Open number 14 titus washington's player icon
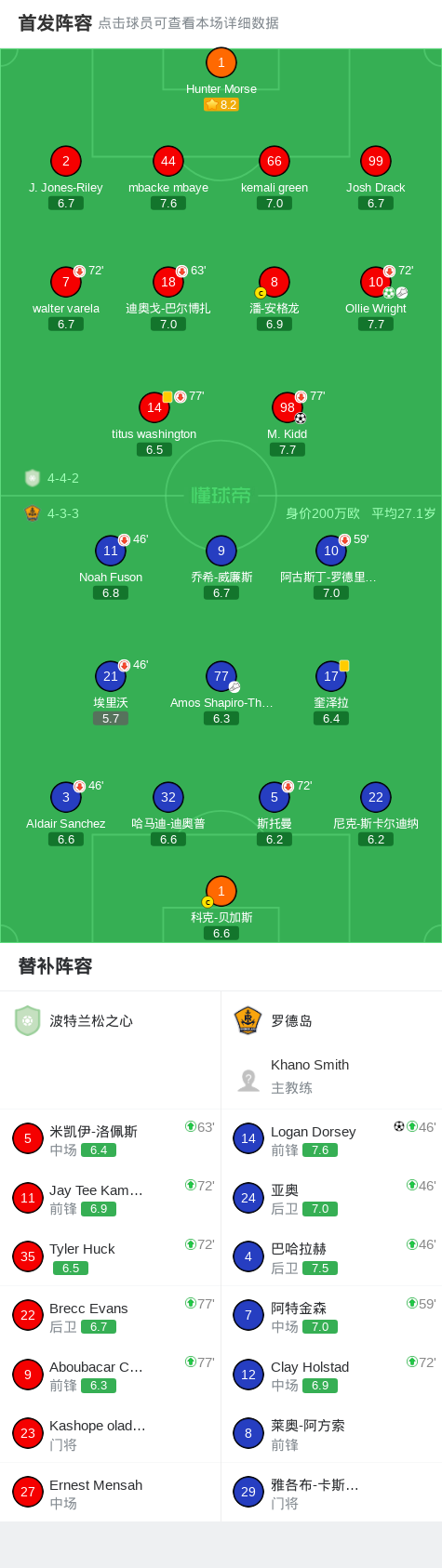 (x=154, y=407)
